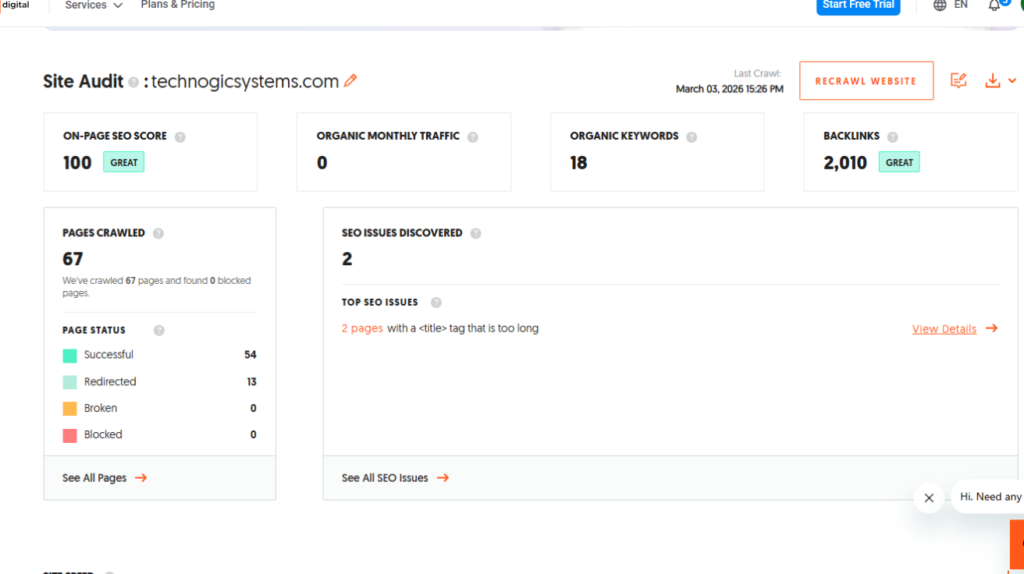The height and width of the screenshot is (574, 1024).
Task: Click the red Blocked status swatch
Action: (x=70, y=436)
